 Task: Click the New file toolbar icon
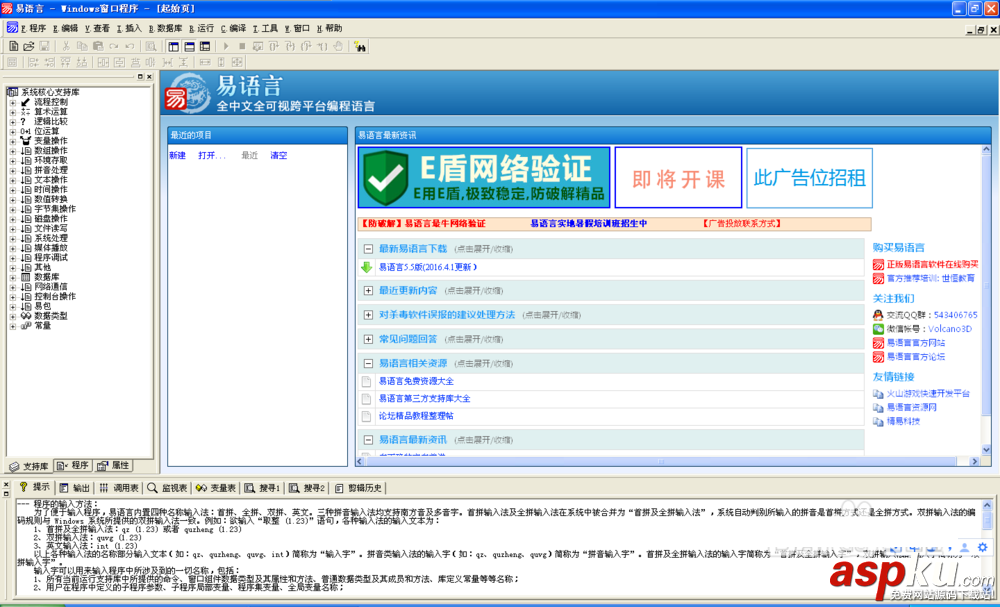pos(13,47)
